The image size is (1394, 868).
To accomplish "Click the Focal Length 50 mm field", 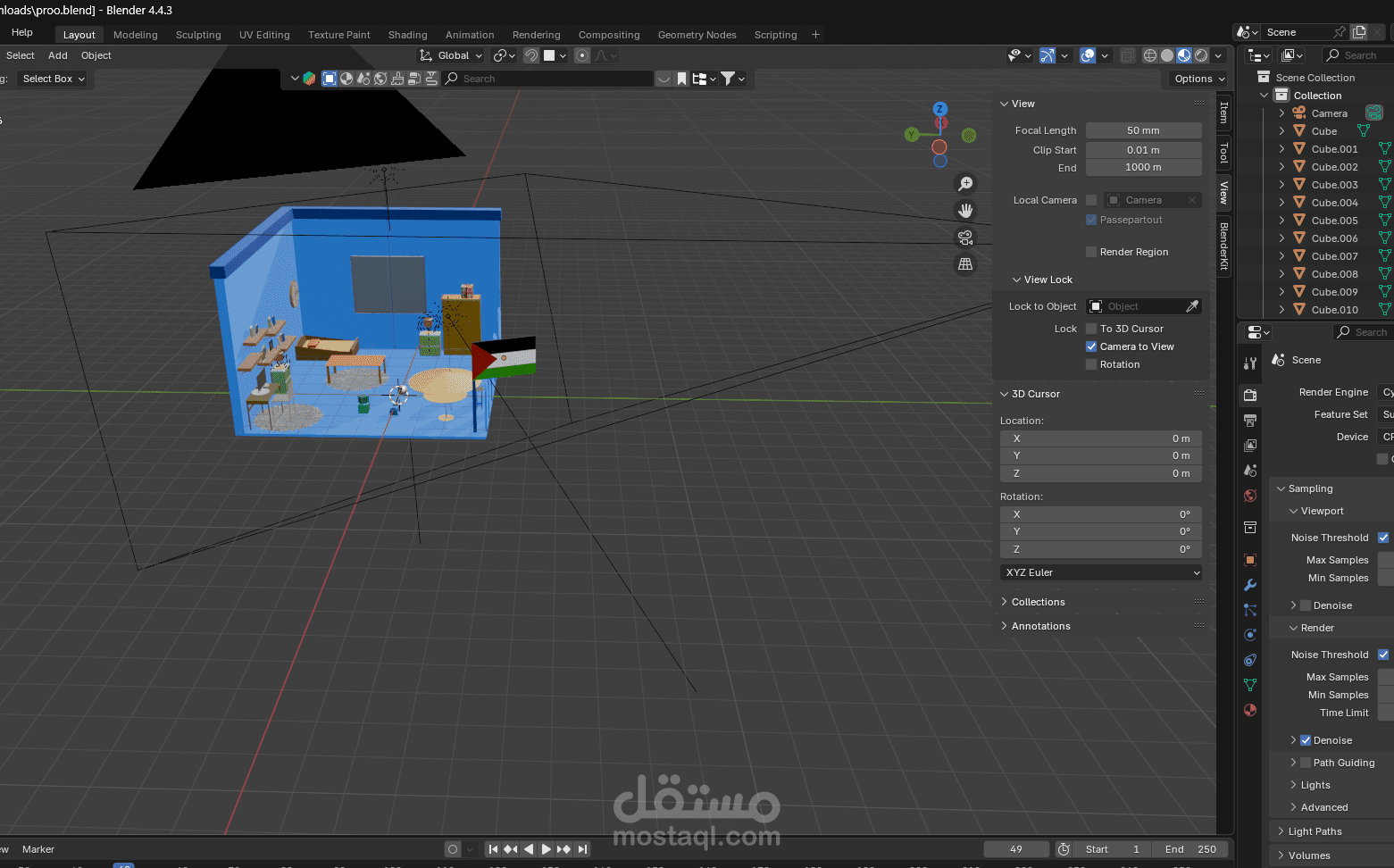I will pos(1144,130).
